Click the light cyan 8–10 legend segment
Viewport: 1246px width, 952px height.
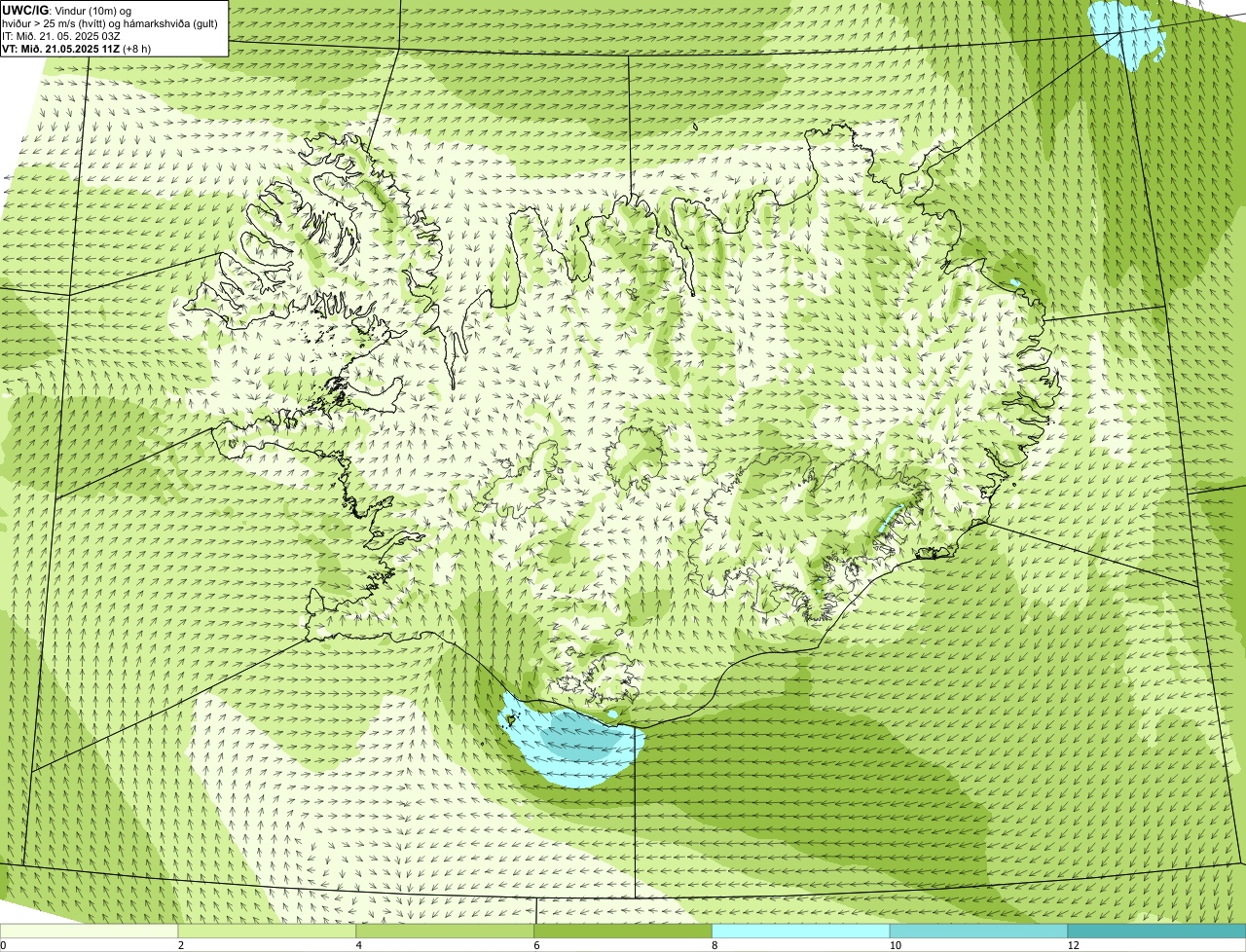801,931
